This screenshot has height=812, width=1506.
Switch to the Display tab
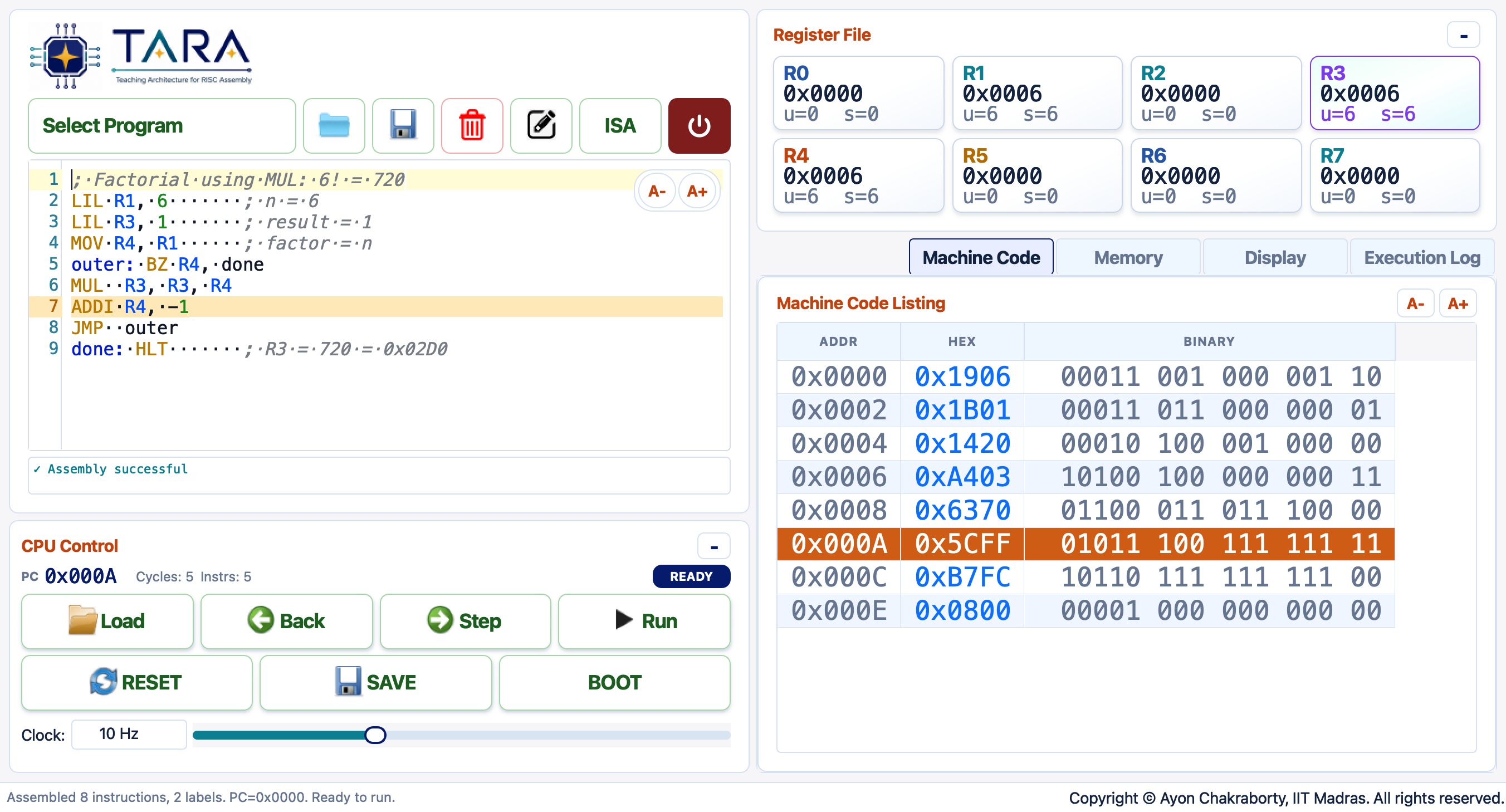1275,257
